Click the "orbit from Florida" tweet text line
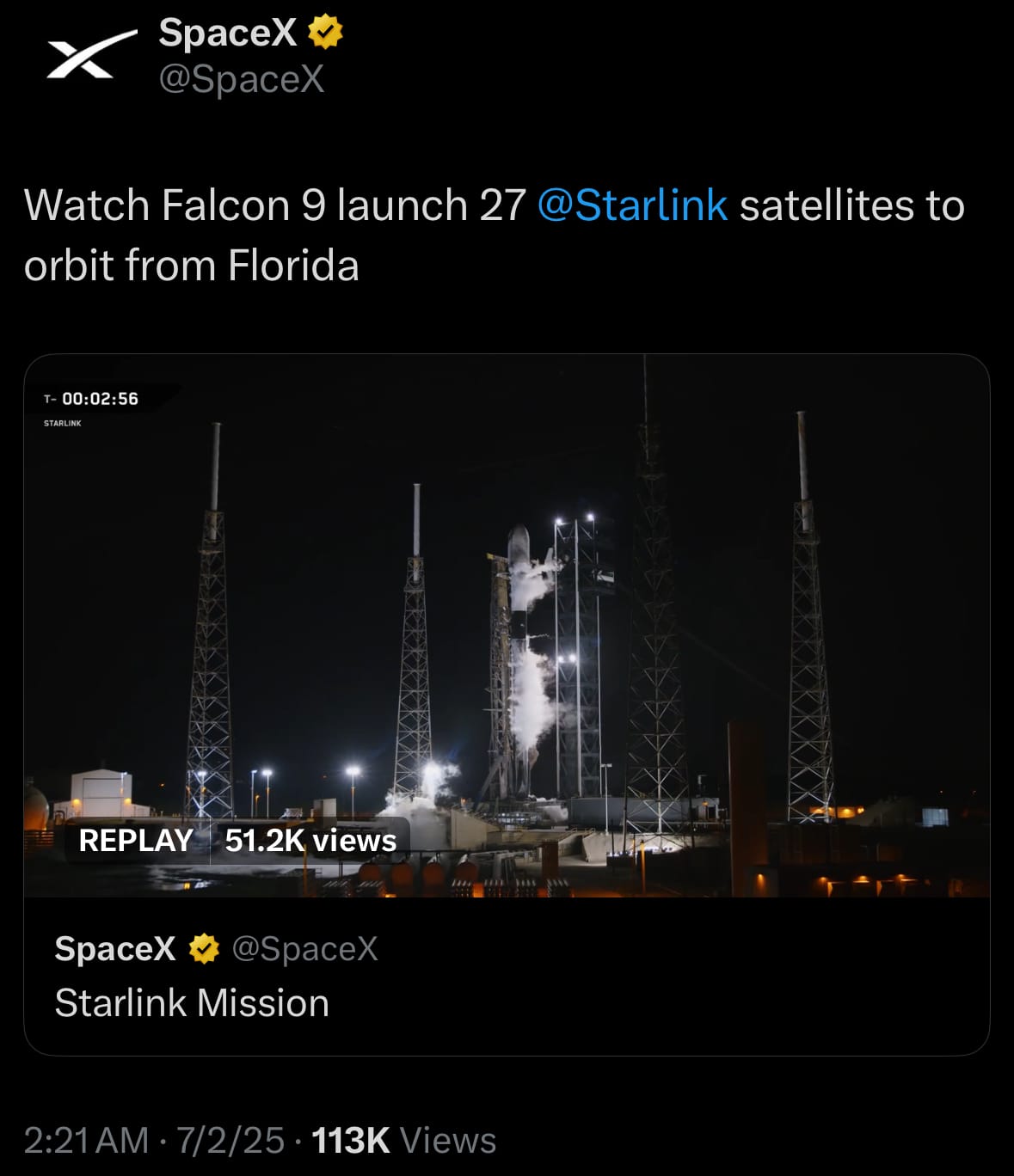Image resolution: width=1014 pixels, height=1176 pixels. pyautogui.click(x=192, y=265)
